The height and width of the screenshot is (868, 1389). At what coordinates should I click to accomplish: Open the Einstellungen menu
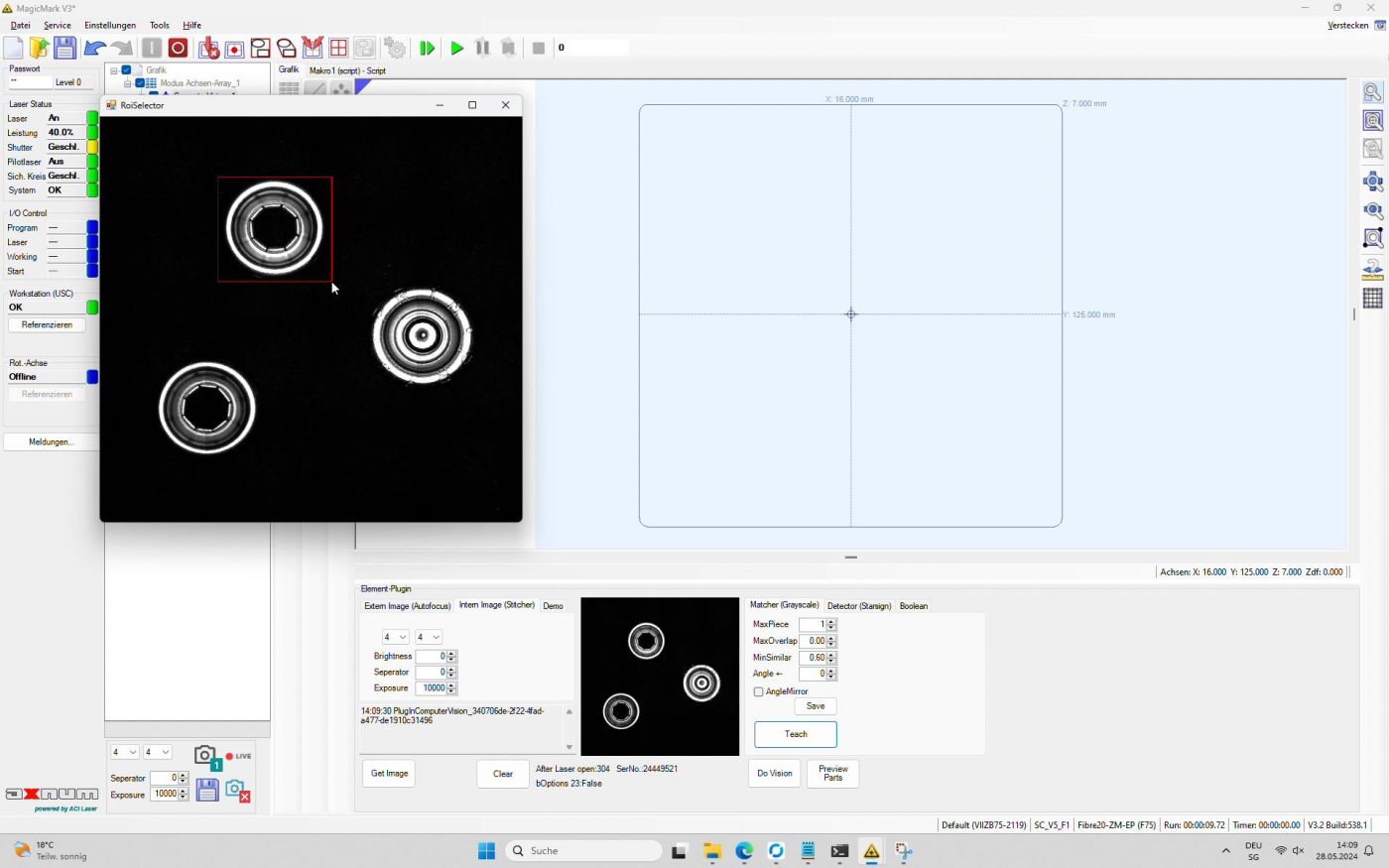point(110,25)
